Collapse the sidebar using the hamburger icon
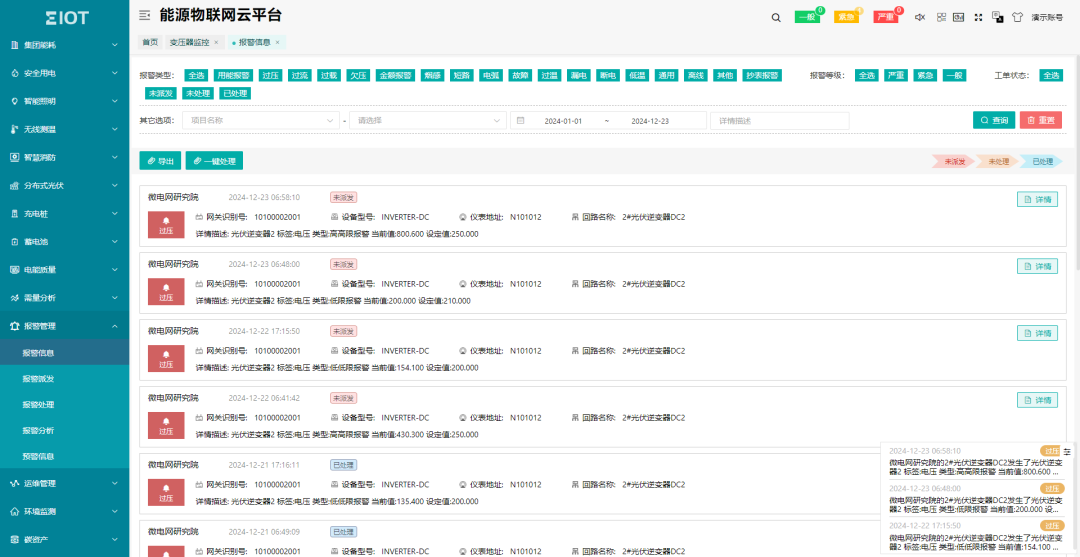Image resolution: width=1080 pixels, height=557 pixels. [145, 16]
